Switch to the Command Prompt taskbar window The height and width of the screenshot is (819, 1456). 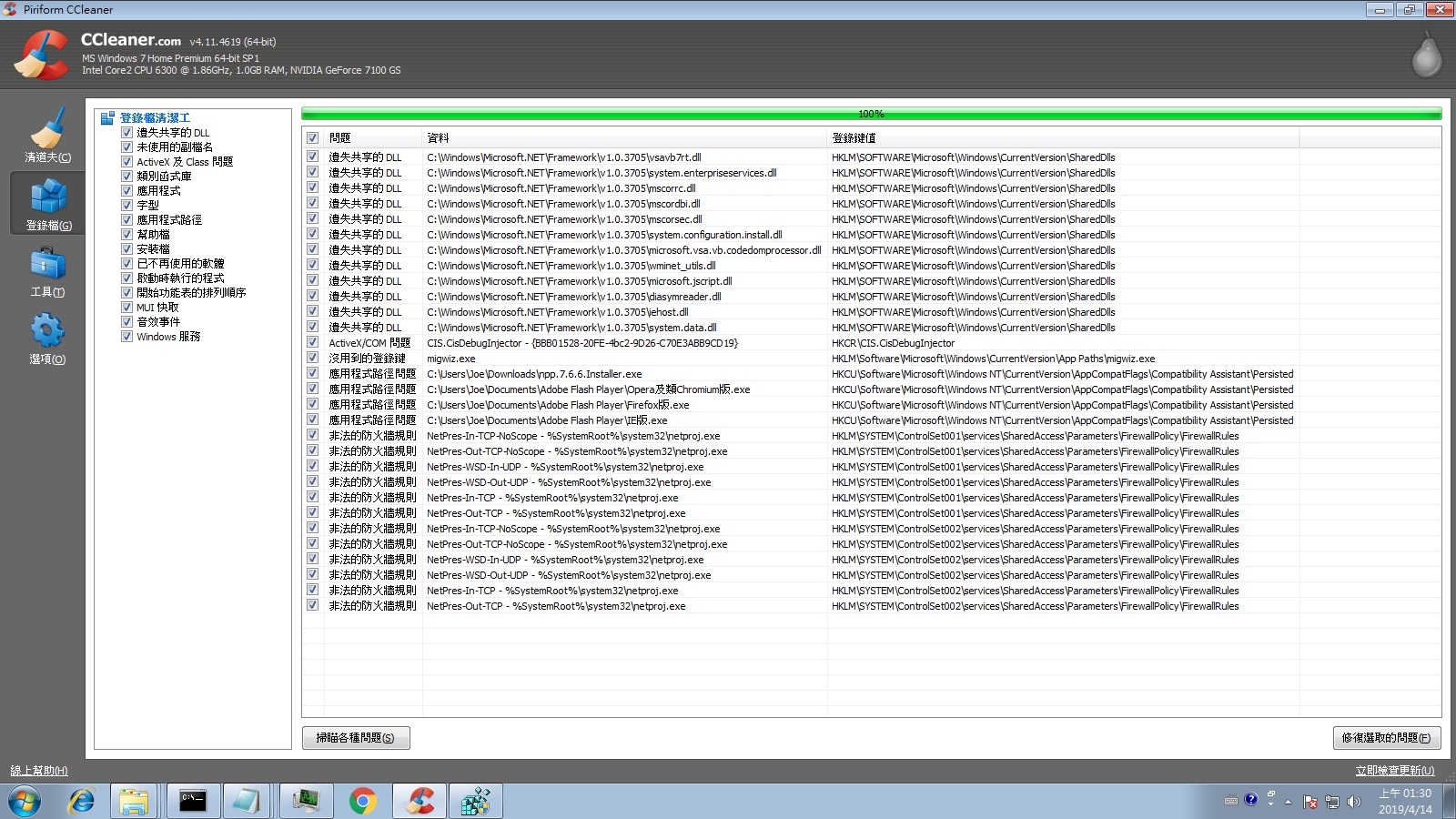click(x=193, y=802)
